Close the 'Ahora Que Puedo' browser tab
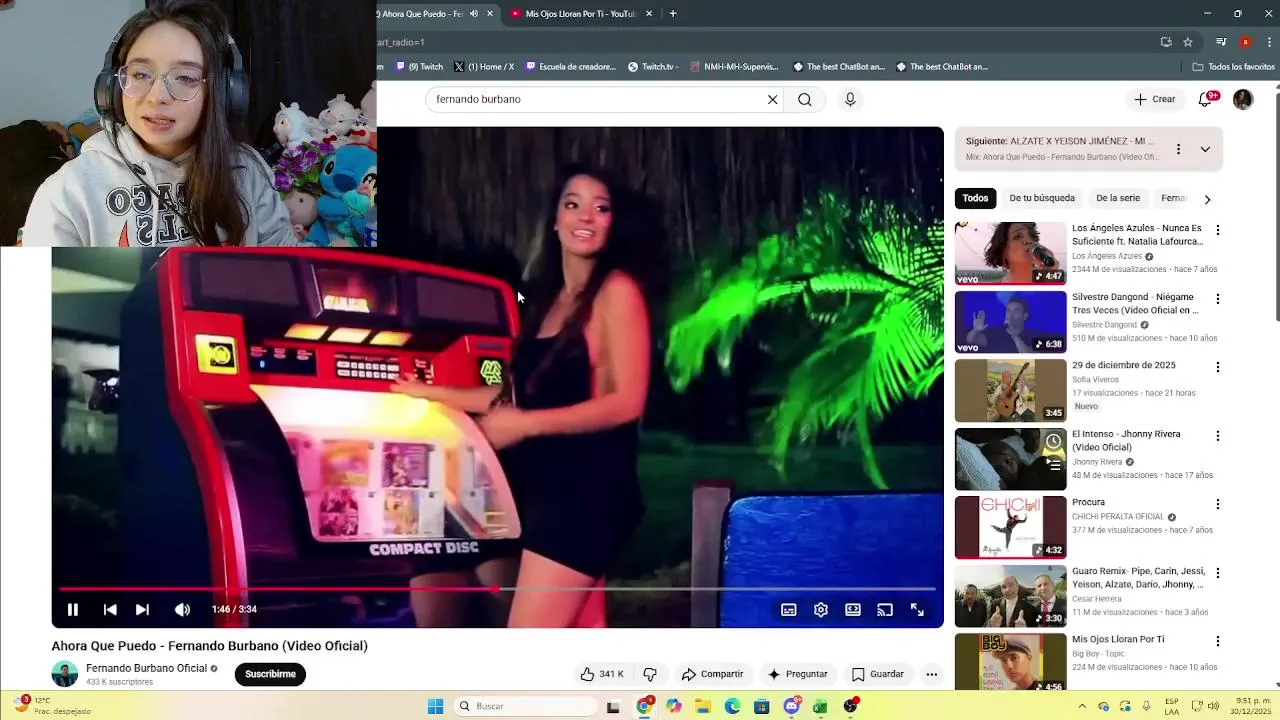 click(490, 14)
